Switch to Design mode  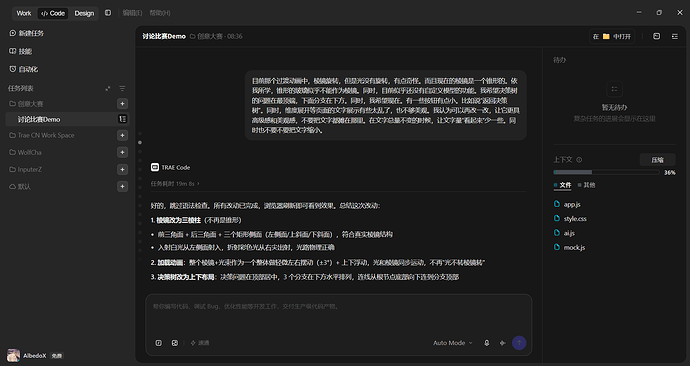[x=84, y=13]
